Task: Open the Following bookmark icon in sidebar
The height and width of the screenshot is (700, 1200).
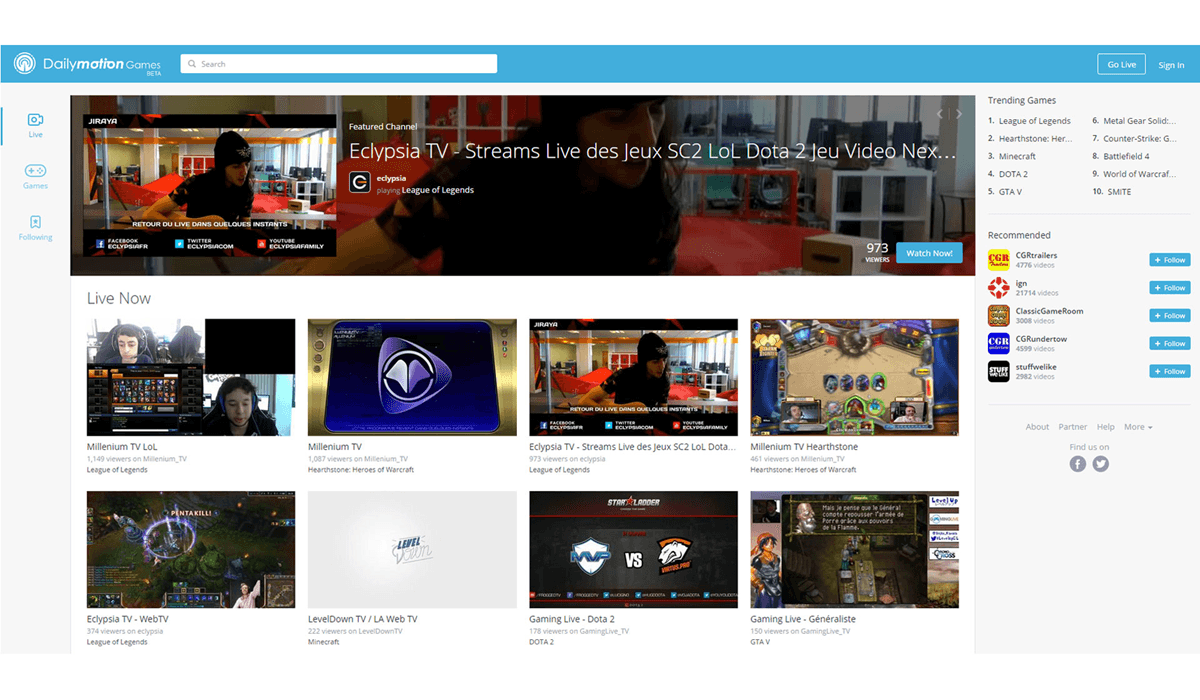Action: coord(35,222)
